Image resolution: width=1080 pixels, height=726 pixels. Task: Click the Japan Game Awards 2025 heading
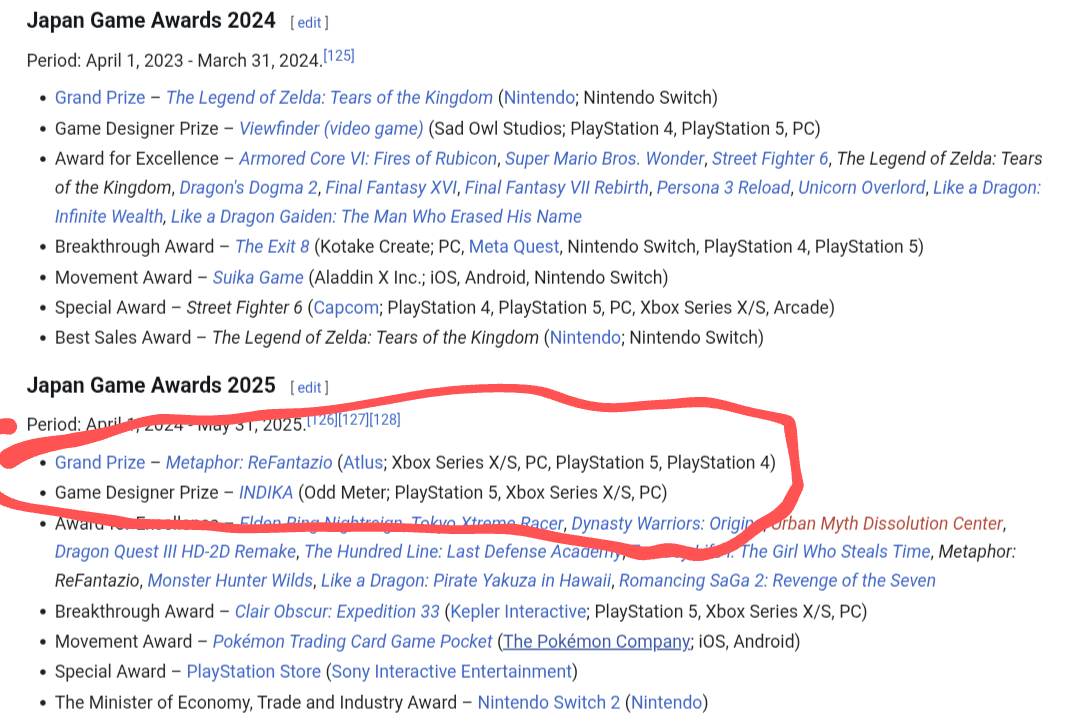coord(151,386)
